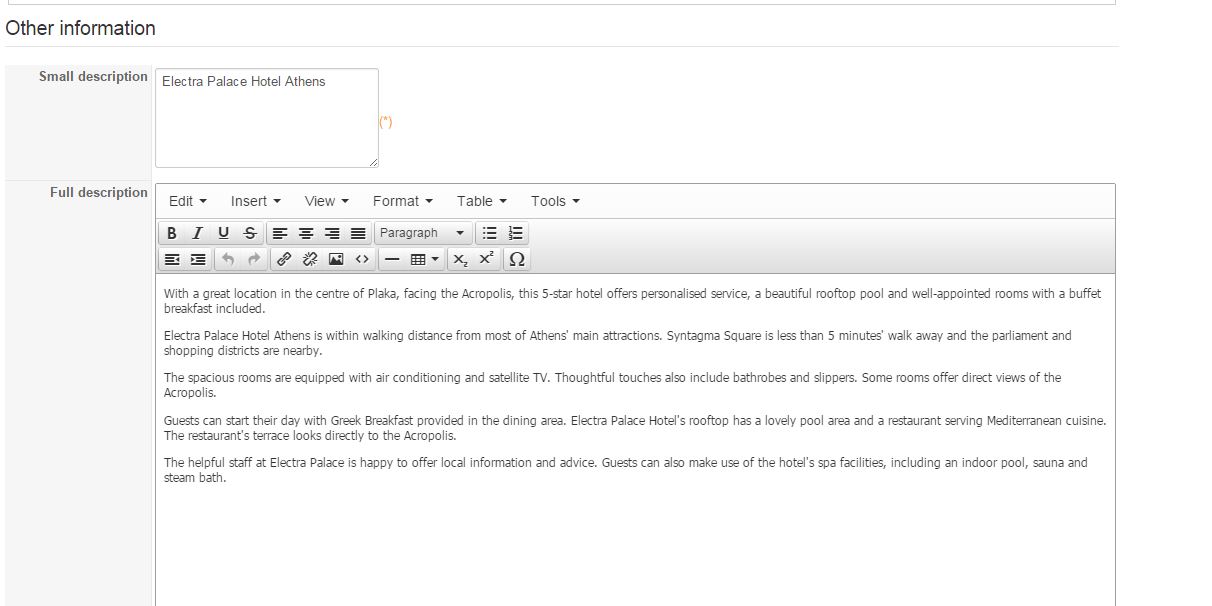Toggle italic formatting

coord(198,233)
